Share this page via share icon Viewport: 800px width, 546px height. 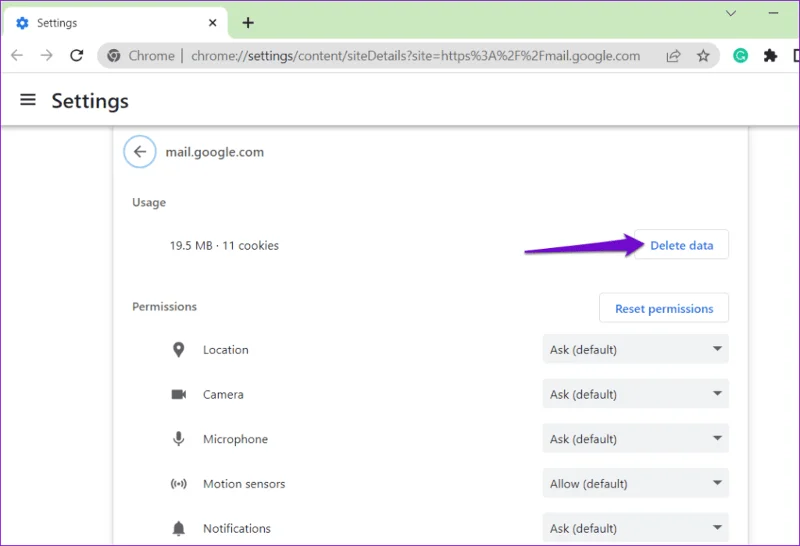coord(673,55)
